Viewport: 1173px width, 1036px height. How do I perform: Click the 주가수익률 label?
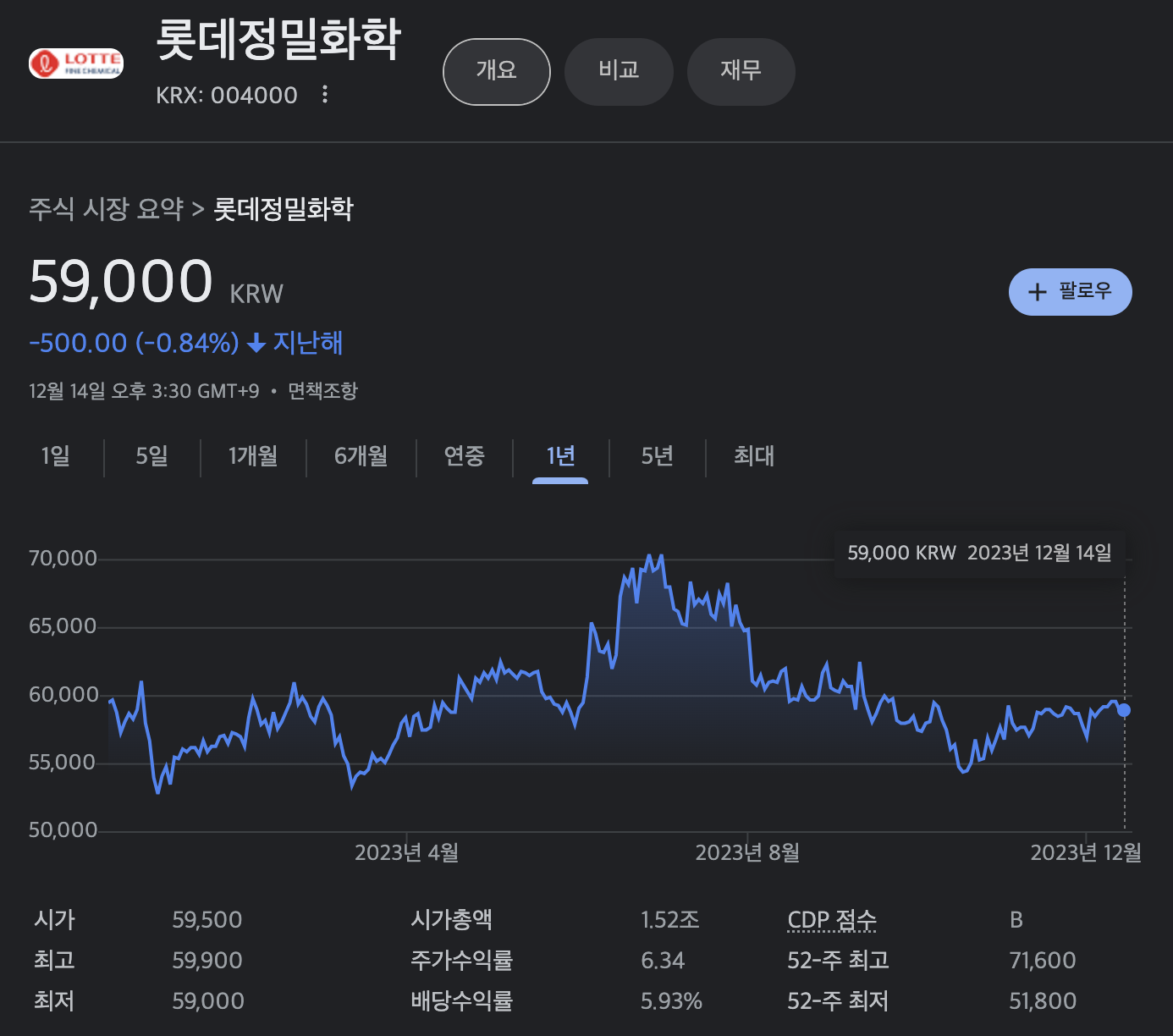[x=462, y=961]
